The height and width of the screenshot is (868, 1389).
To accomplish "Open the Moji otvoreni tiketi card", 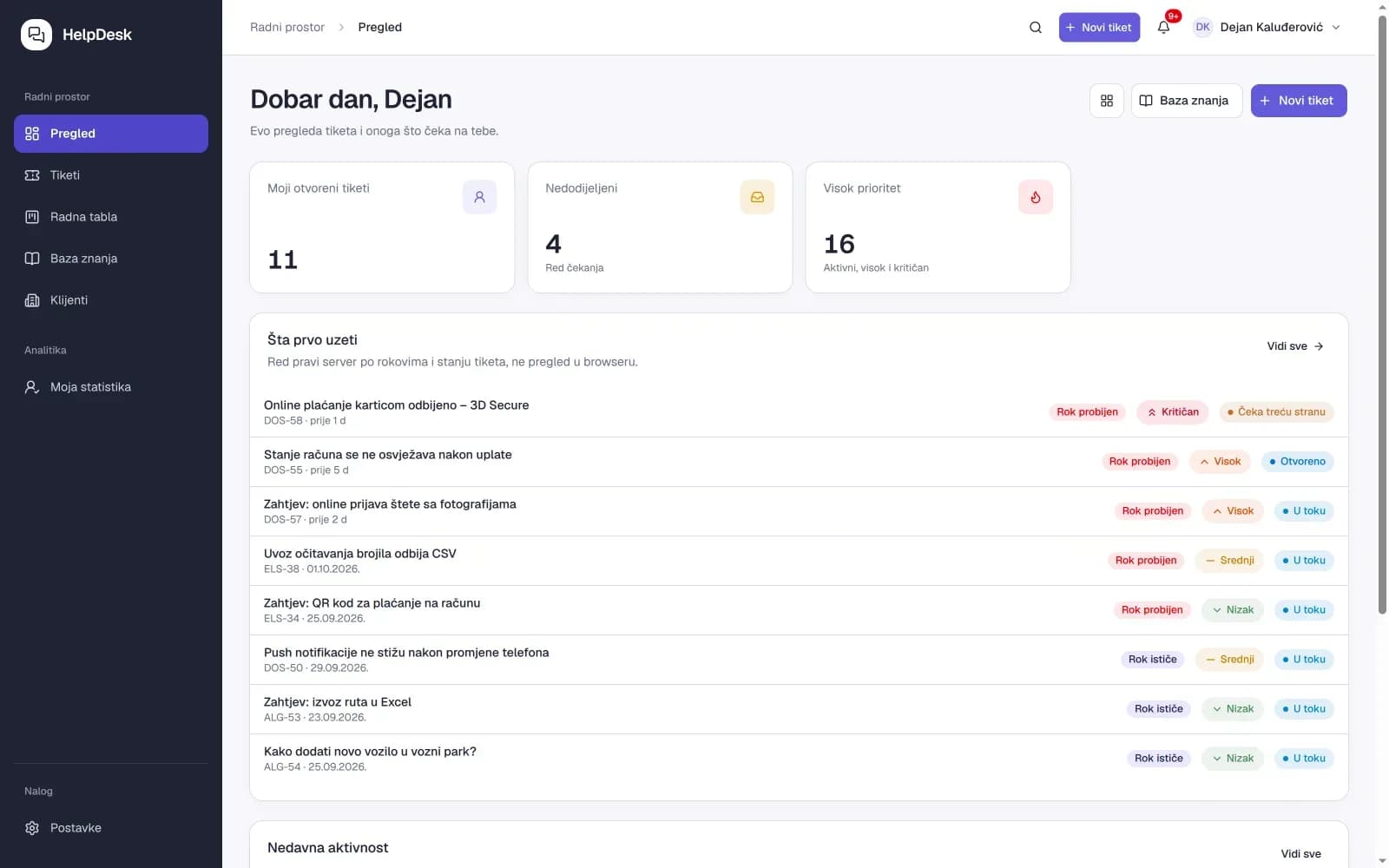I will pyautogui.click(x=382, y=227).
